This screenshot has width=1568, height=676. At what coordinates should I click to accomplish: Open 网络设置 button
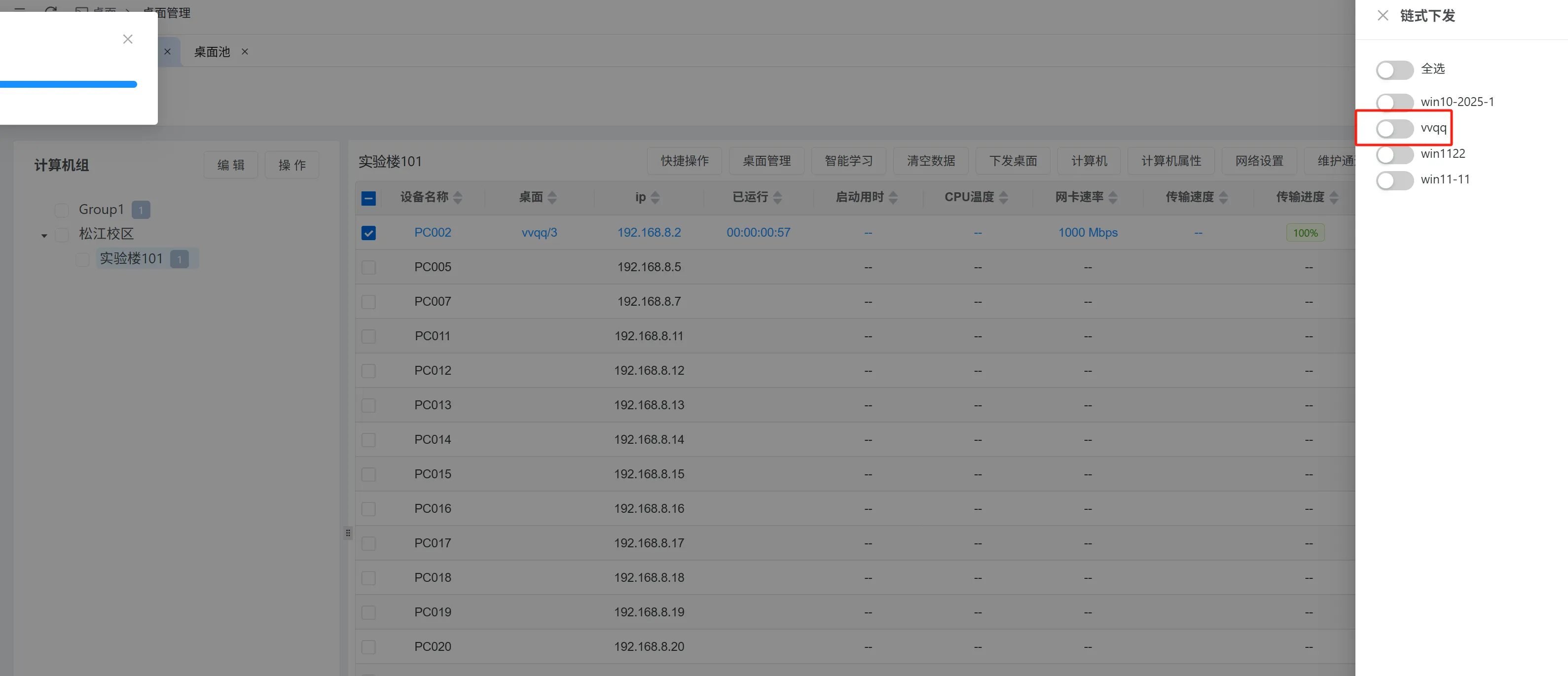[x=1259, y=161]
